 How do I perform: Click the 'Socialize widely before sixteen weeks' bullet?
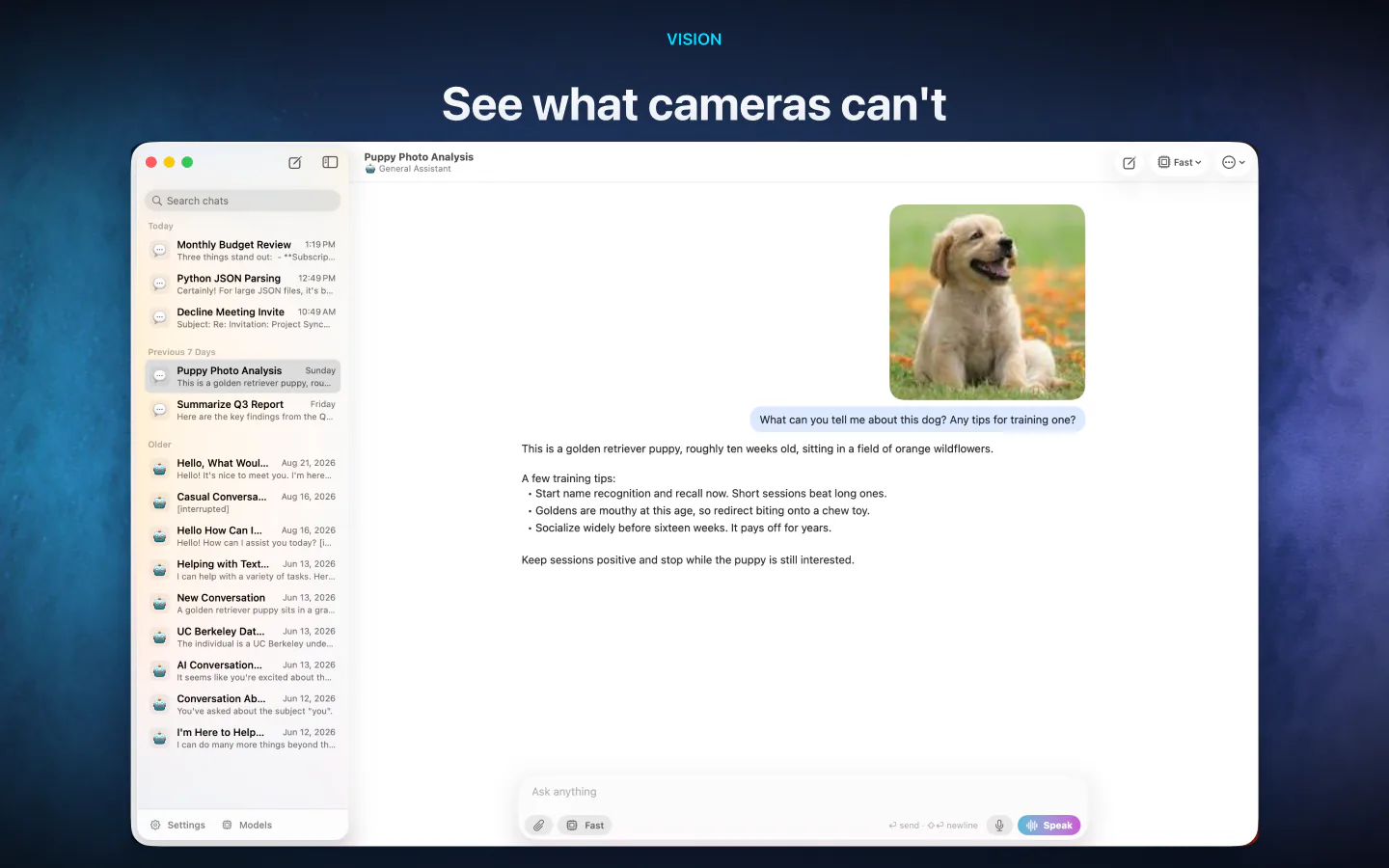pyautogui.click(x=683, y=528)
